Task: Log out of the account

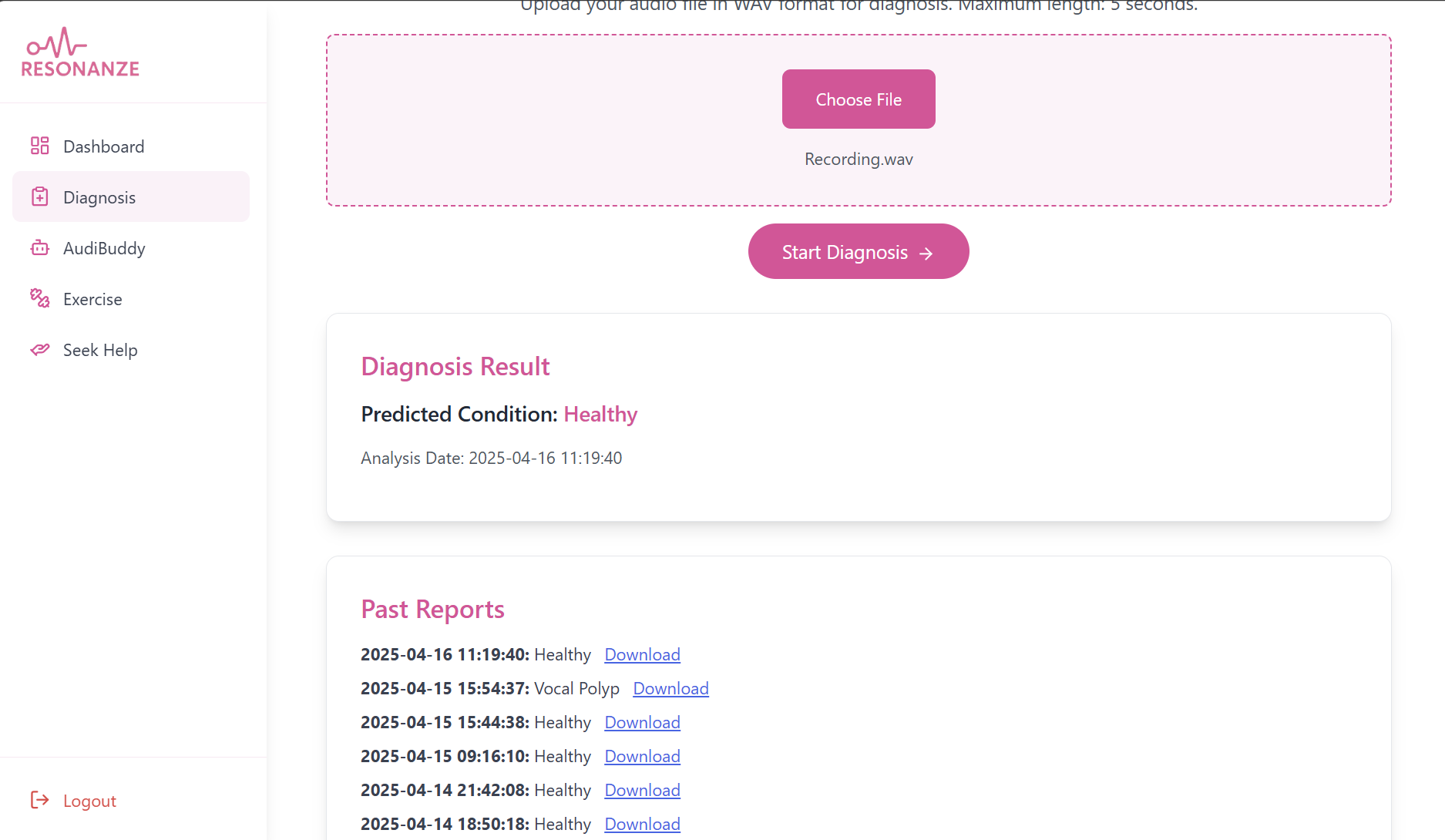Action: click(74, 801)
